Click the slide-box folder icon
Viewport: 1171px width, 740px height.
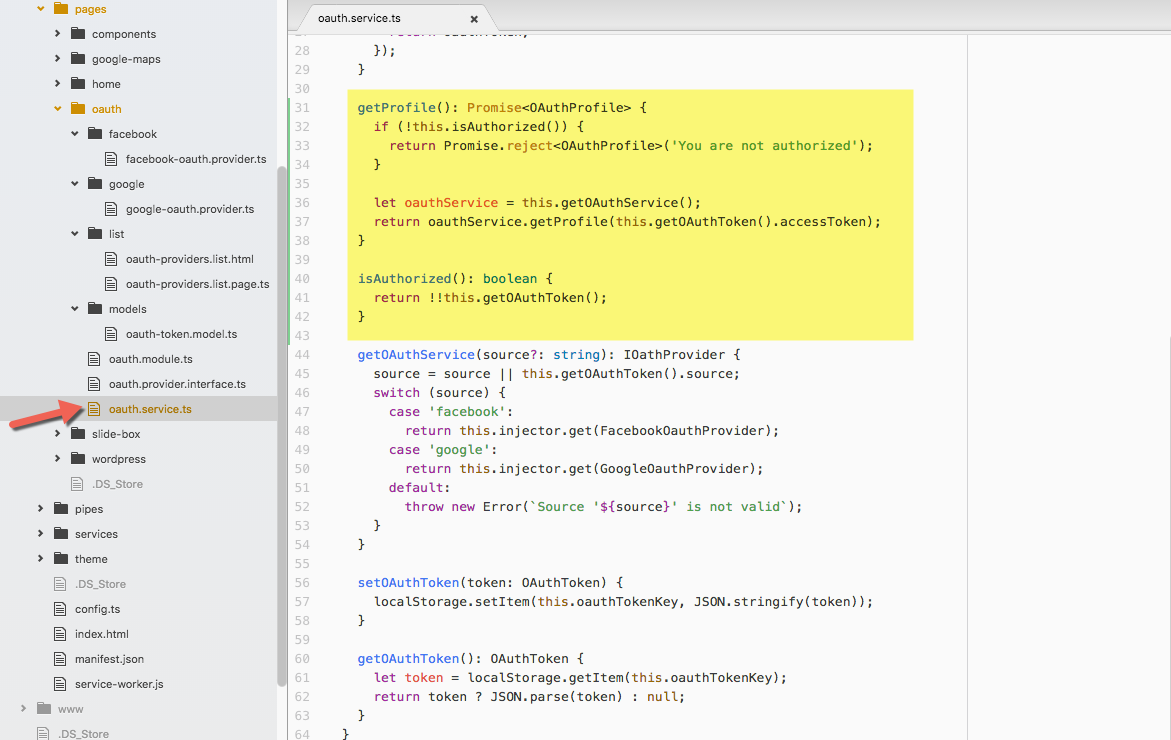pos(78,434)
